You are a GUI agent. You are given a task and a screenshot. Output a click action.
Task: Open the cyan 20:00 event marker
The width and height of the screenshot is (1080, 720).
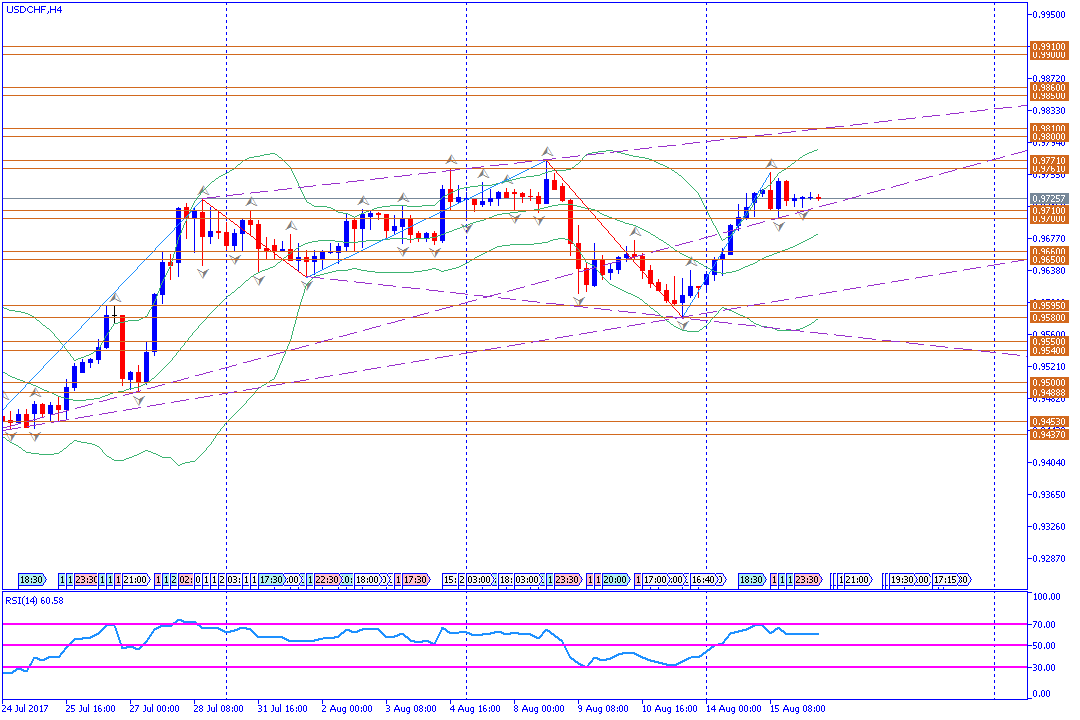click(615, 579)
